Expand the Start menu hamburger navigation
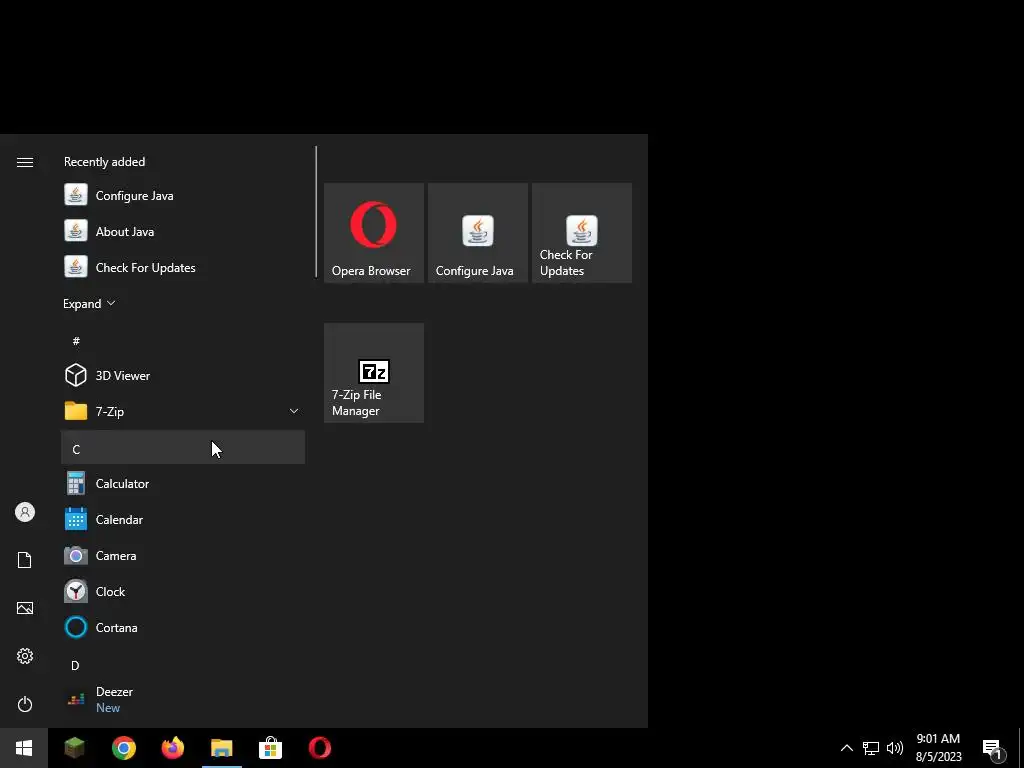The height and width of the screenshot is (768, 1024). pyautogui.click(x=25, y=162)
